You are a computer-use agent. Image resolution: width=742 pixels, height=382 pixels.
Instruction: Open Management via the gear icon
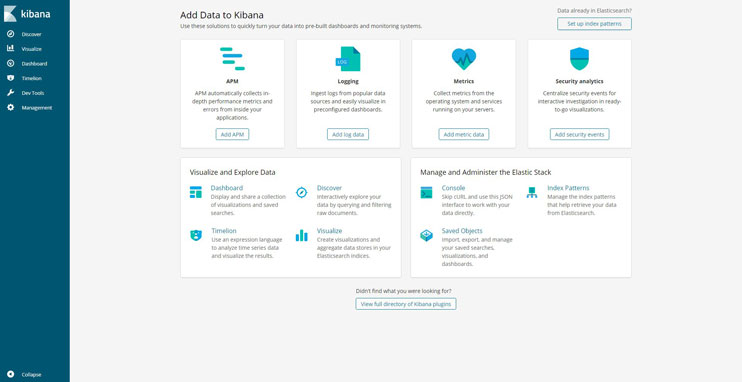10,107
